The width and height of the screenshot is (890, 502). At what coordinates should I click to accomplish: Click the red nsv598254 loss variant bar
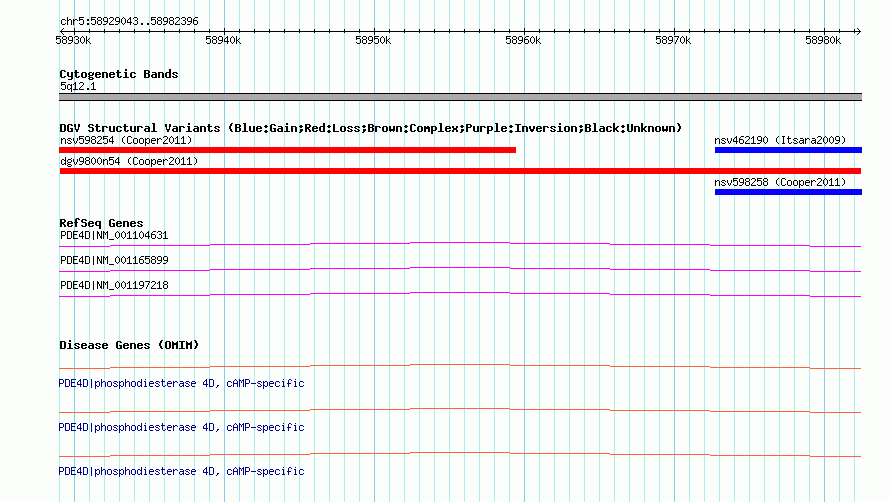(287, 150)
